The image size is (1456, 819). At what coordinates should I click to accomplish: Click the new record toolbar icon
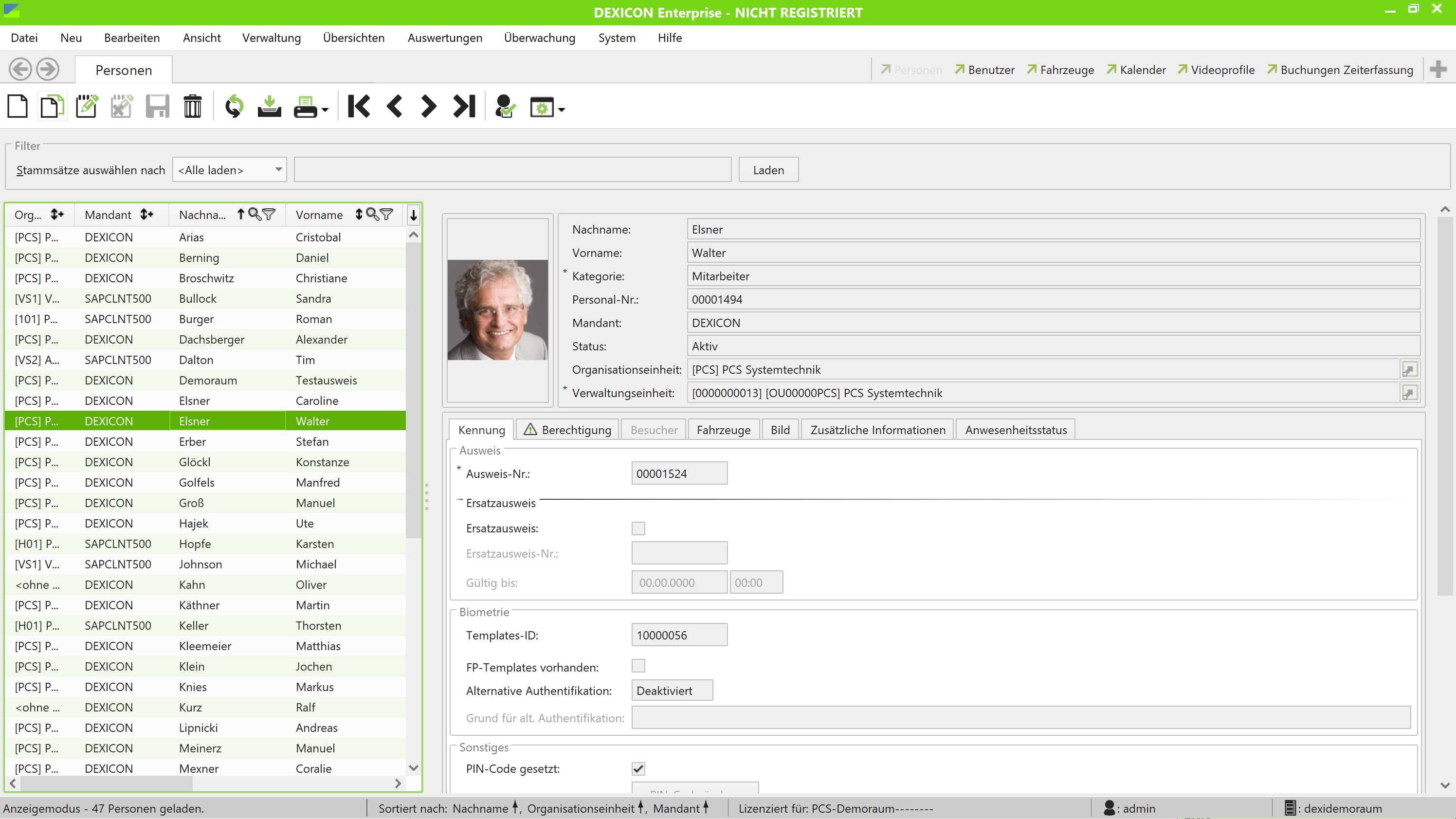pos(18,106)
